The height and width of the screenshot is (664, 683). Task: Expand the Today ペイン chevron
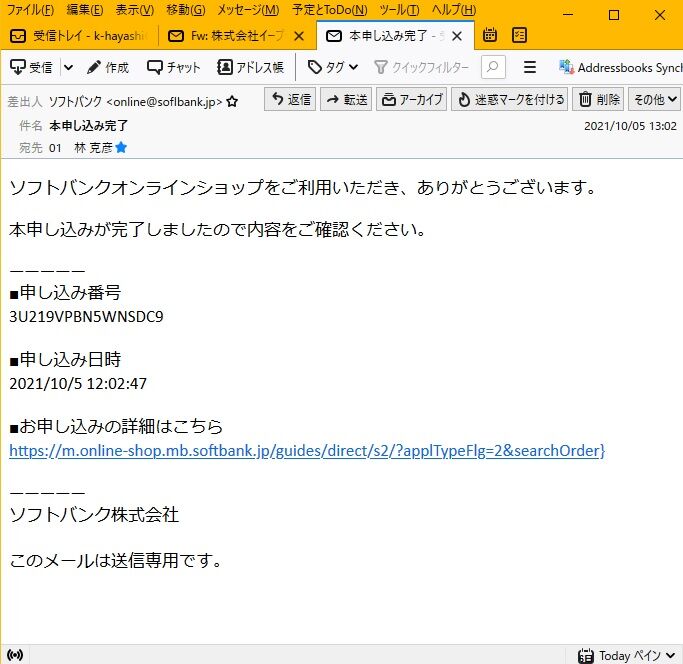click(670, 655)
